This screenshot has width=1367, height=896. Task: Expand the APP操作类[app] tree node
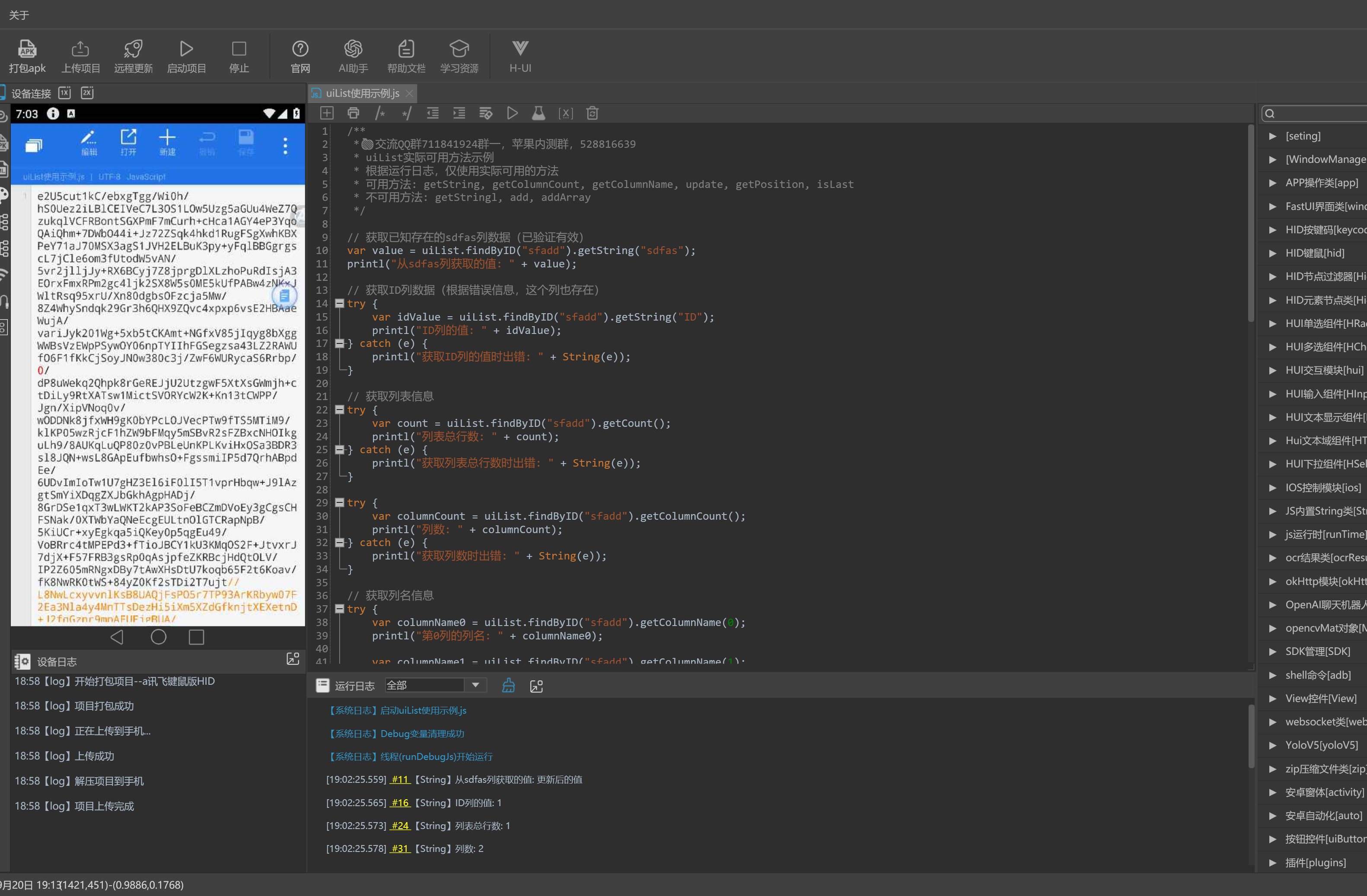coord(1272,183)
